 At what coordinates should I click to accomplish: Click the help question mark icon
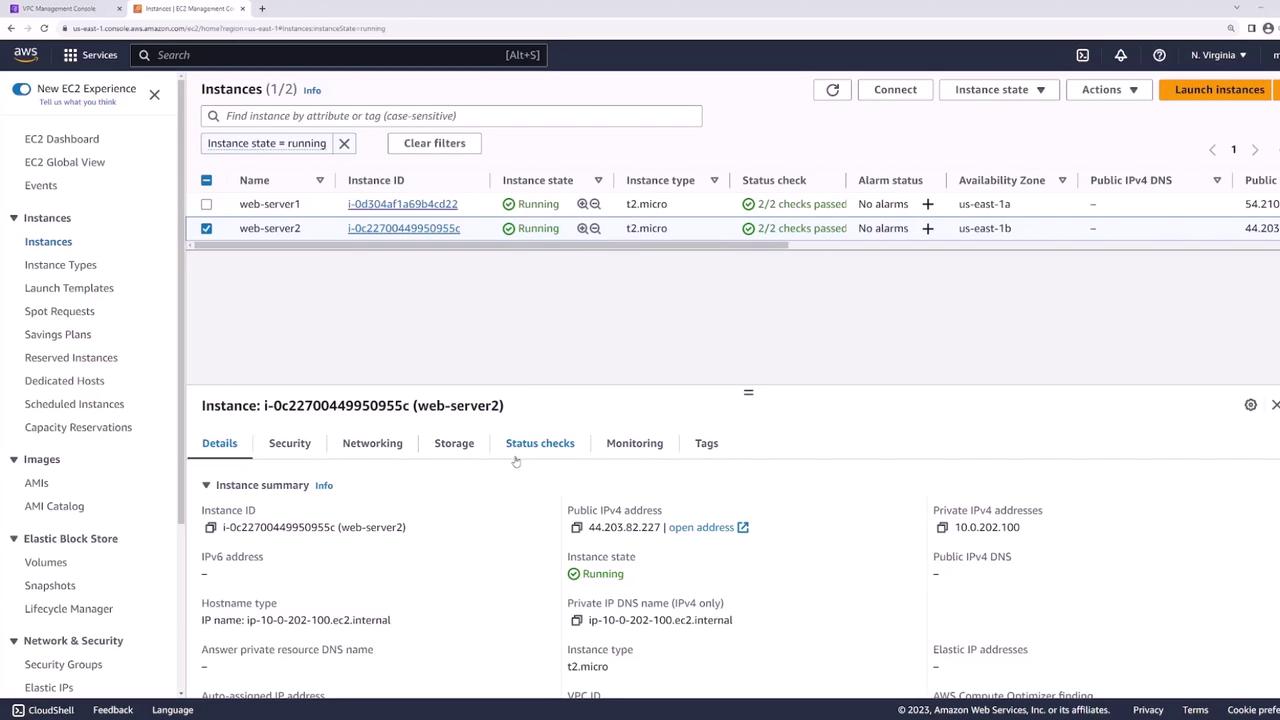coord(1159,55)
